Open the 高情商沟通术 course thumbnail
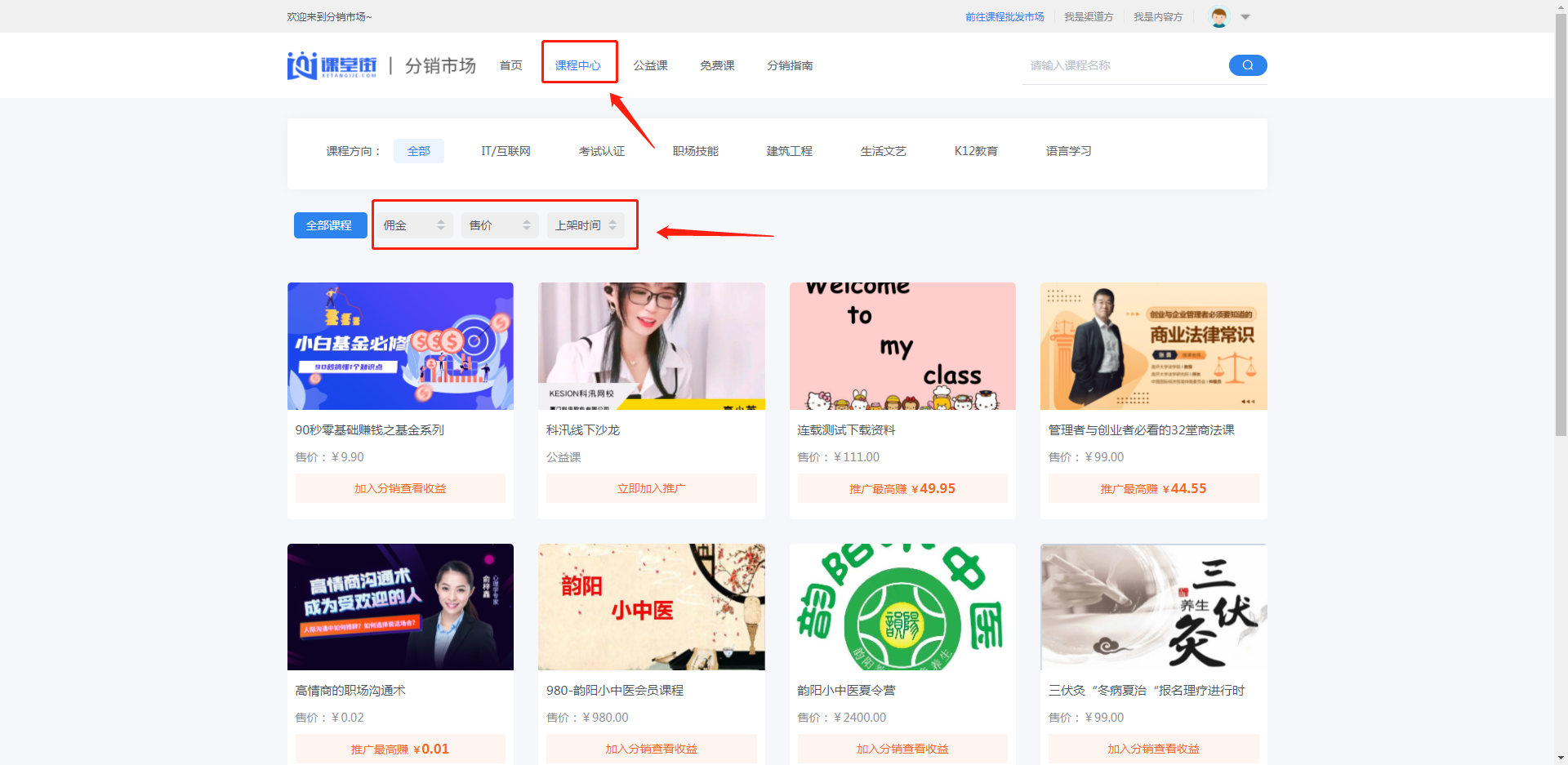 [400, 607]
